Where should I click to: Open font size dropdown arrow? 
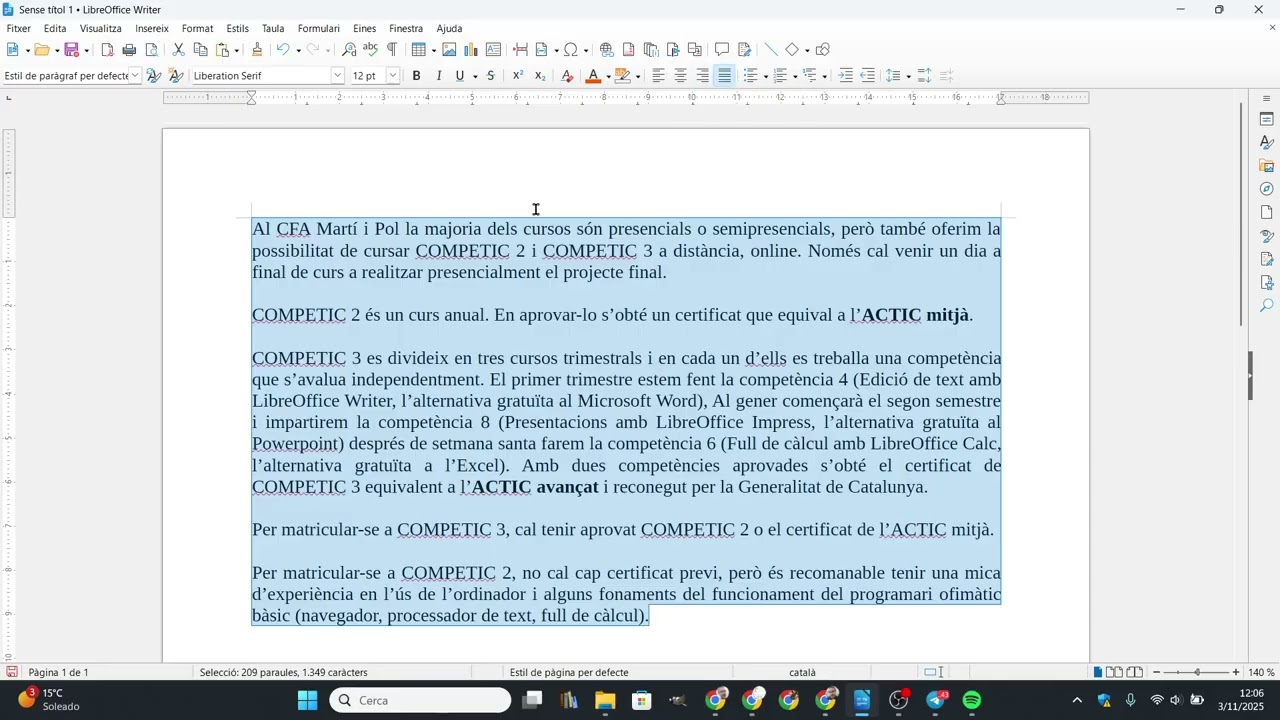[393, 76]
